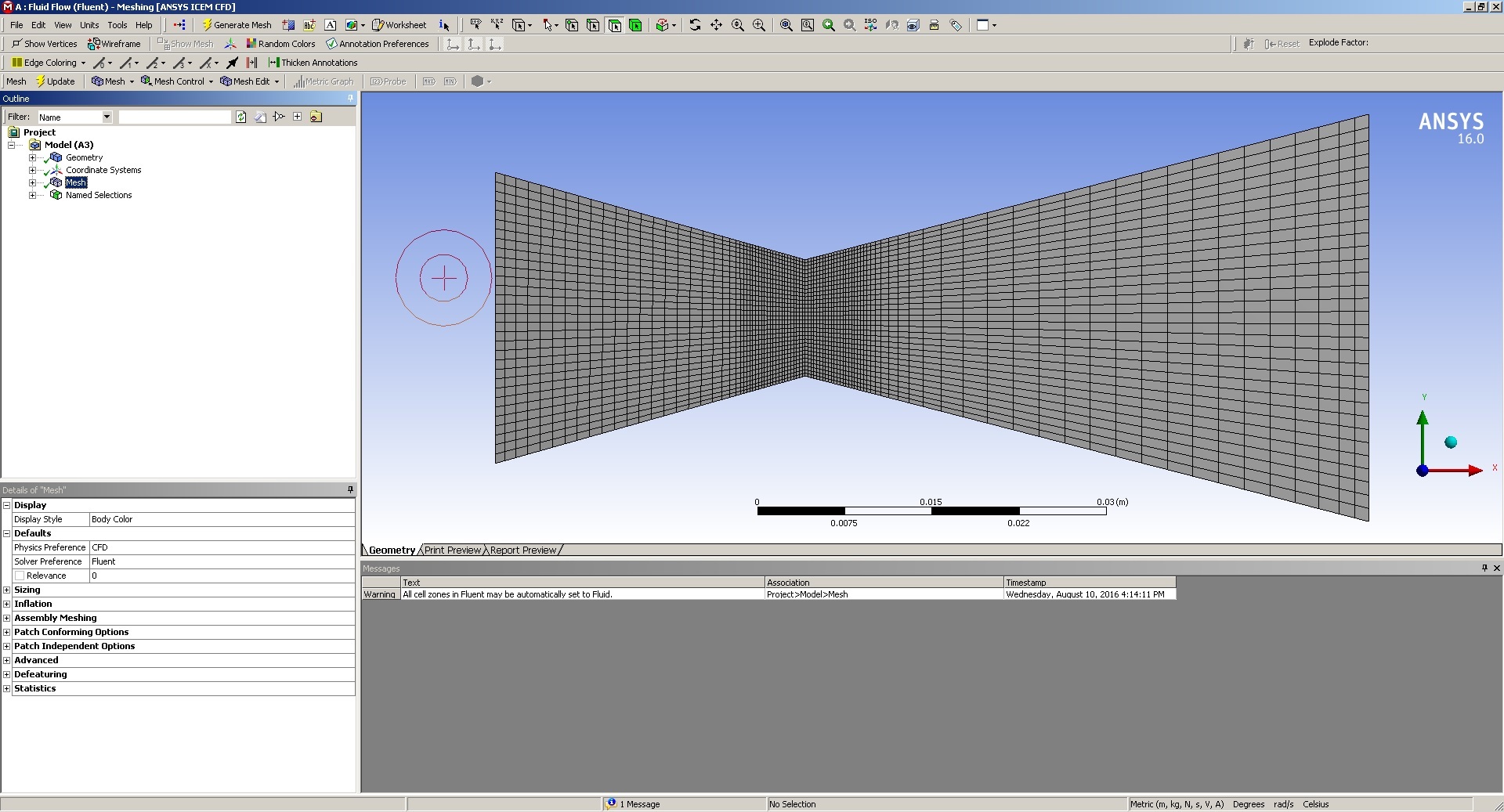Viewport: 1504px width, 812px height.
Task: Open the Filter Name dropdown
Action: [107, 117]
